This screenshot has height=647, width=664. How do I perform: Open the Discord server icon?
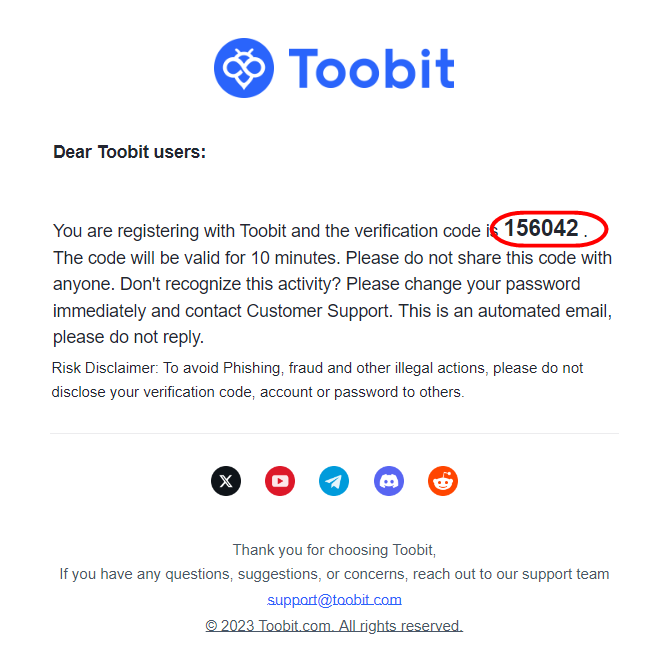pyautogui.click(x=389, y=481)
